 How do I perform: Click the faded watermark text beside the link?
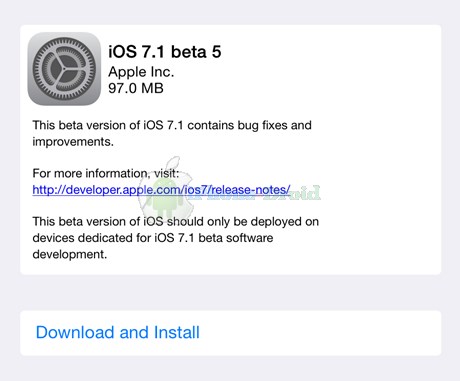point(307,192)
